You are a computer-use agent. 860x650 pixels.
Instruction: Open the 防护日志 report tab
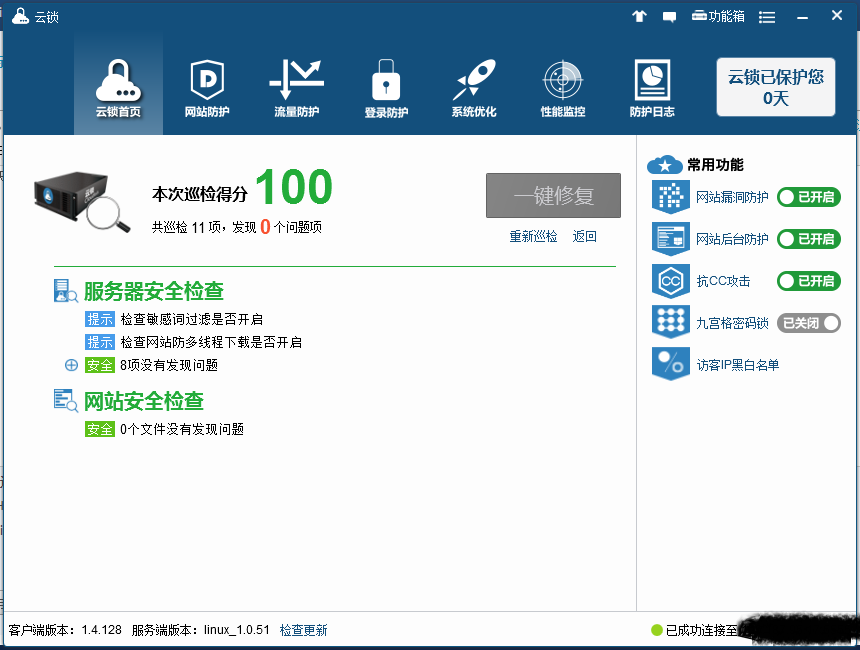[652, 88]
